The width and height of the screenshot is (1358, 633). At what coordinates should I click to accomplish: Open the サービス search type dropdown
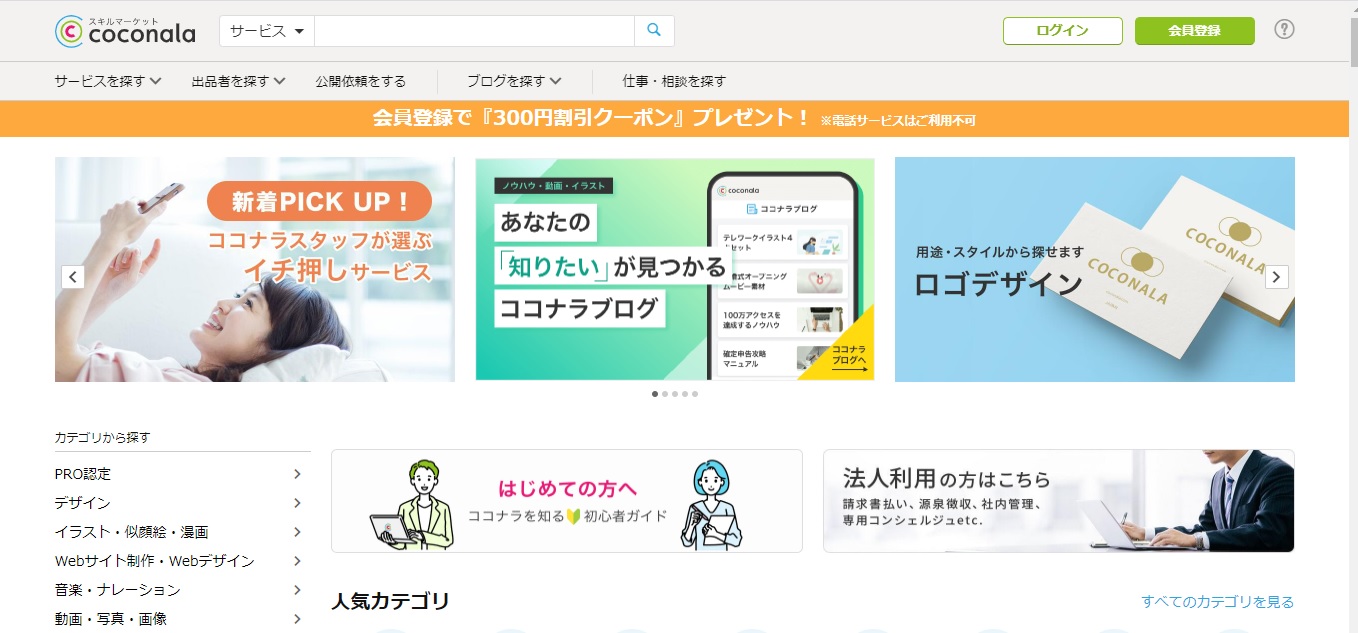click(267, 31)
